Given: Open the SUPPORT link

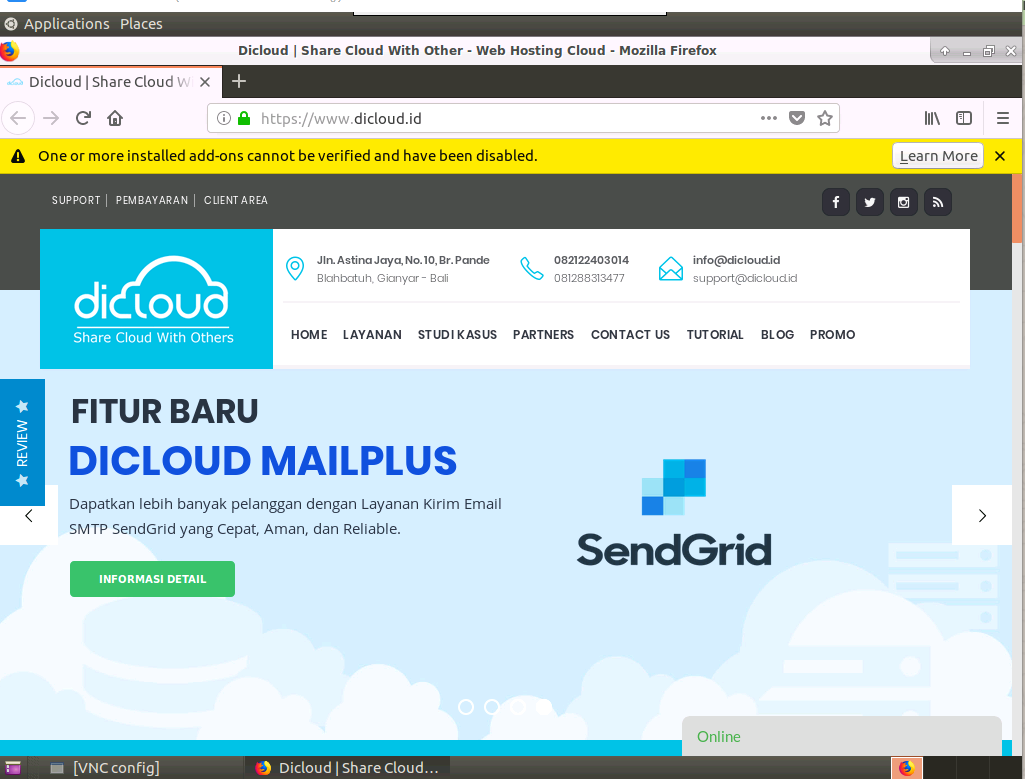Looking at the screenshot, I should [76, 200].
